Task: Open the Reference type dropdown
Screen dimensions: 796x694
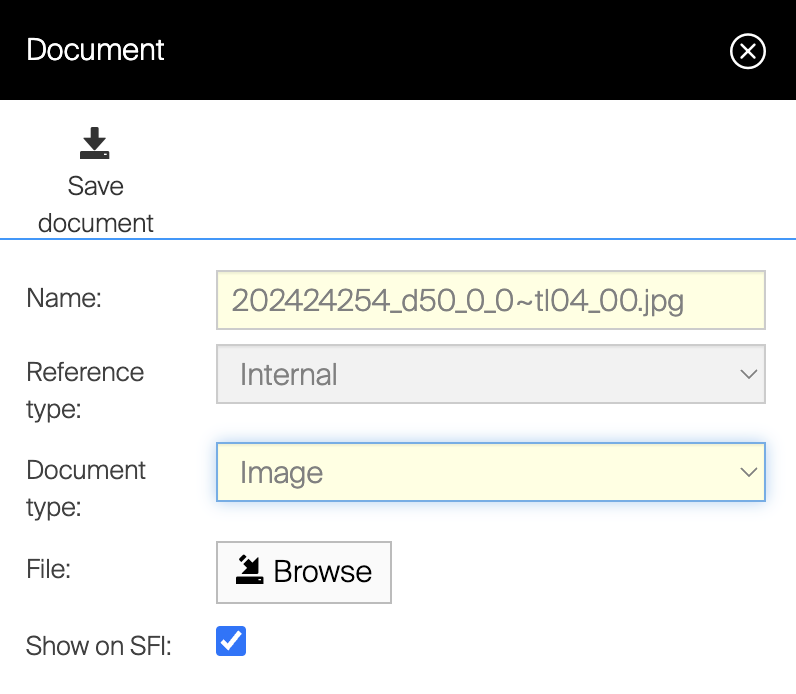Action: pos(490,374)
